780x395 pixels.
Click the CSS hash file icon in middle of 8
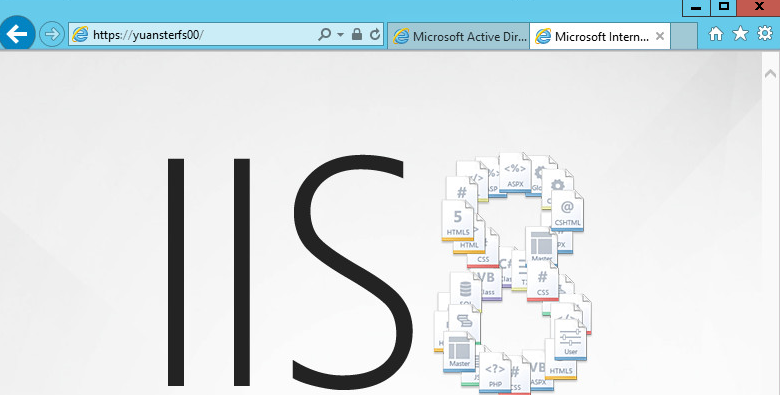[543, 281]
